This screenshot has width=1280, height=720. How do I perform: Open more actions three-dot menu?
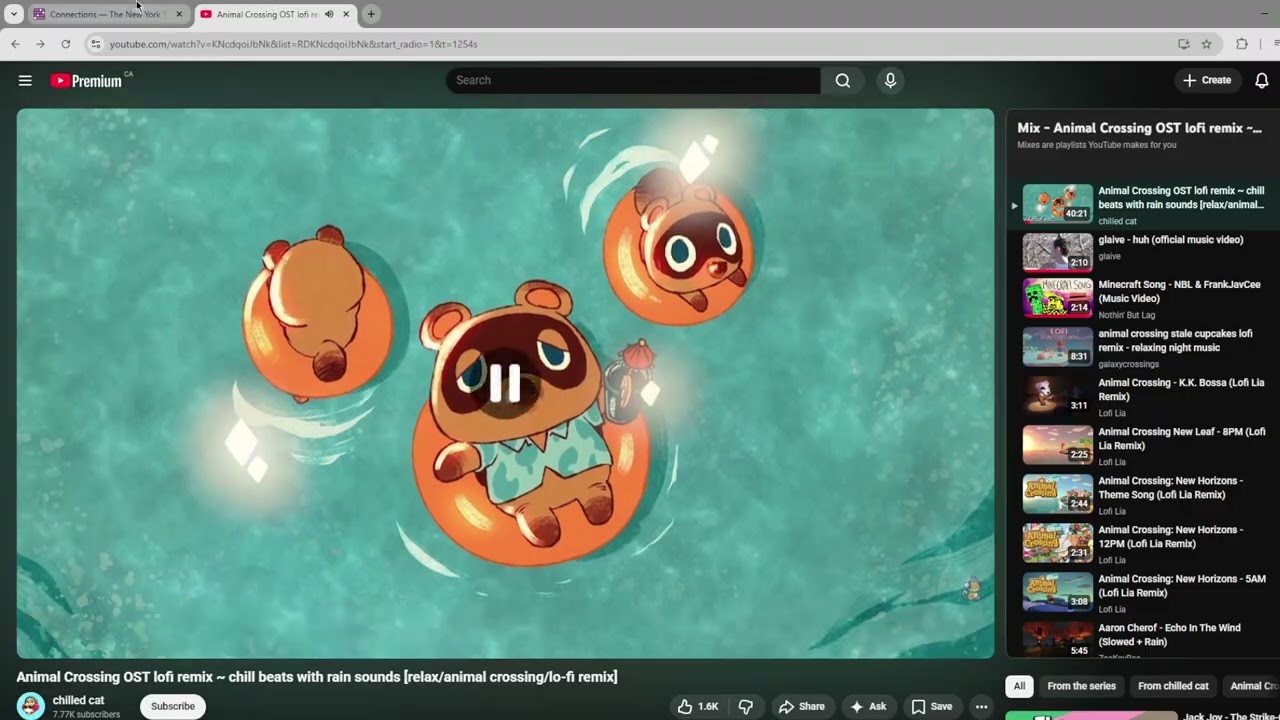pos(981,706)
